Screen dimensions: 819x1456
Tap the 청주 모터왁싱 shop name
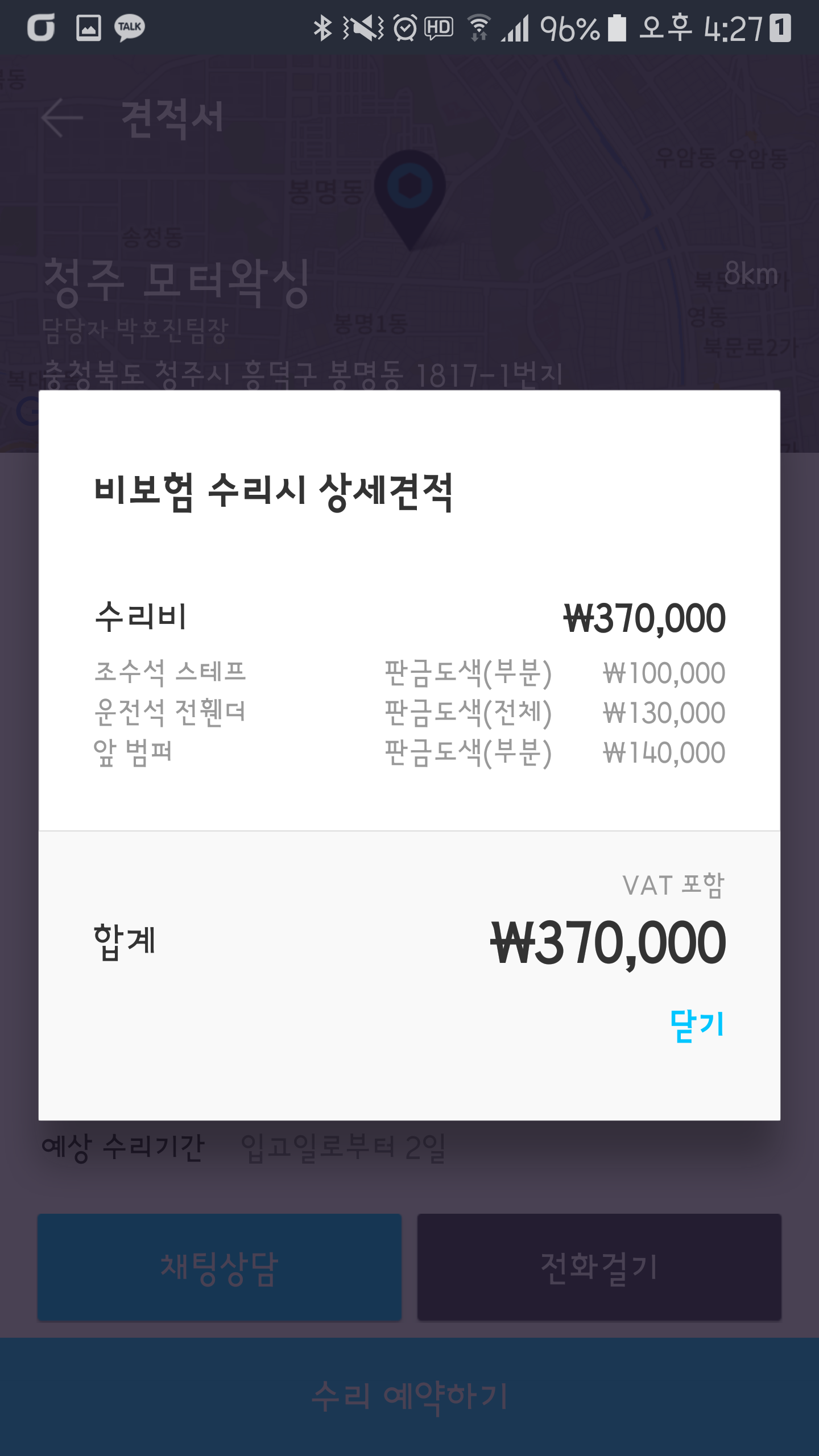tap(177, 282)
